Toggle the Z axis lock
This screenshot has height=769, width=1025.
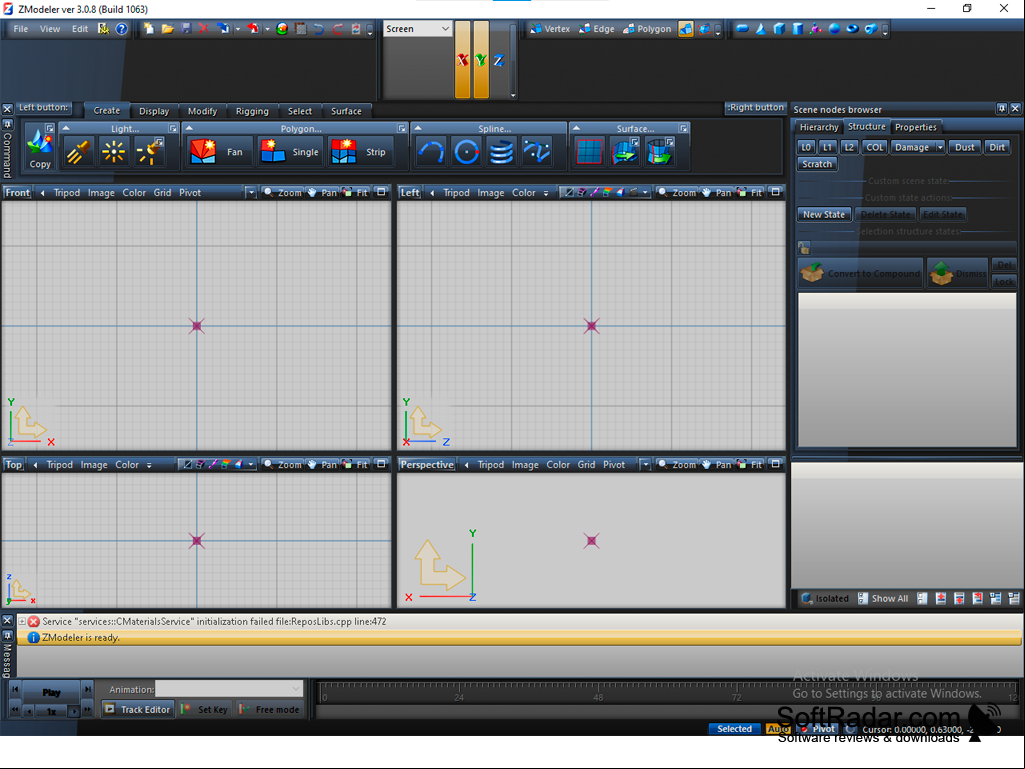pyautogui.click(x=499, y=60)
